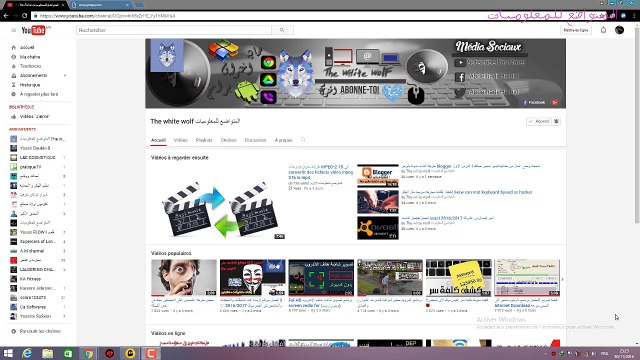Open pratiqueTV subscription

click(x=31, y=167)
